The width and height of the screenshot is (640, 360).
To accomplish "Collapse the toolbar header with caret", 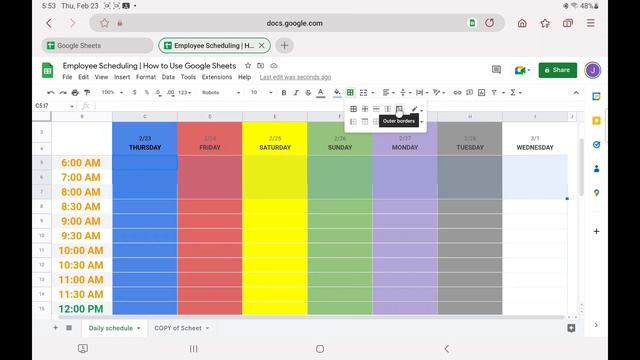I will [576, 93].
